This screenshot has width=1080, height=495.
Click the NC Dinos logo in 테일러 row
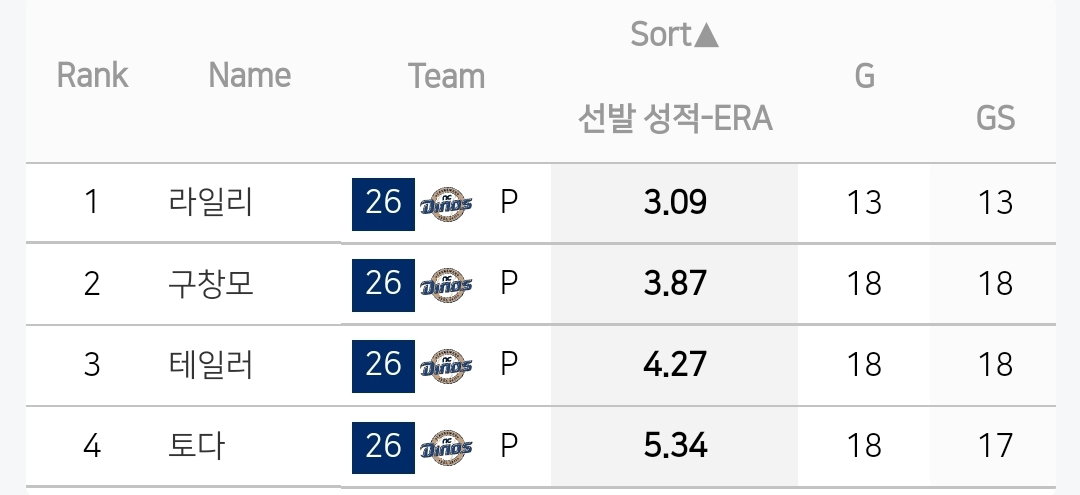(446, 366)
